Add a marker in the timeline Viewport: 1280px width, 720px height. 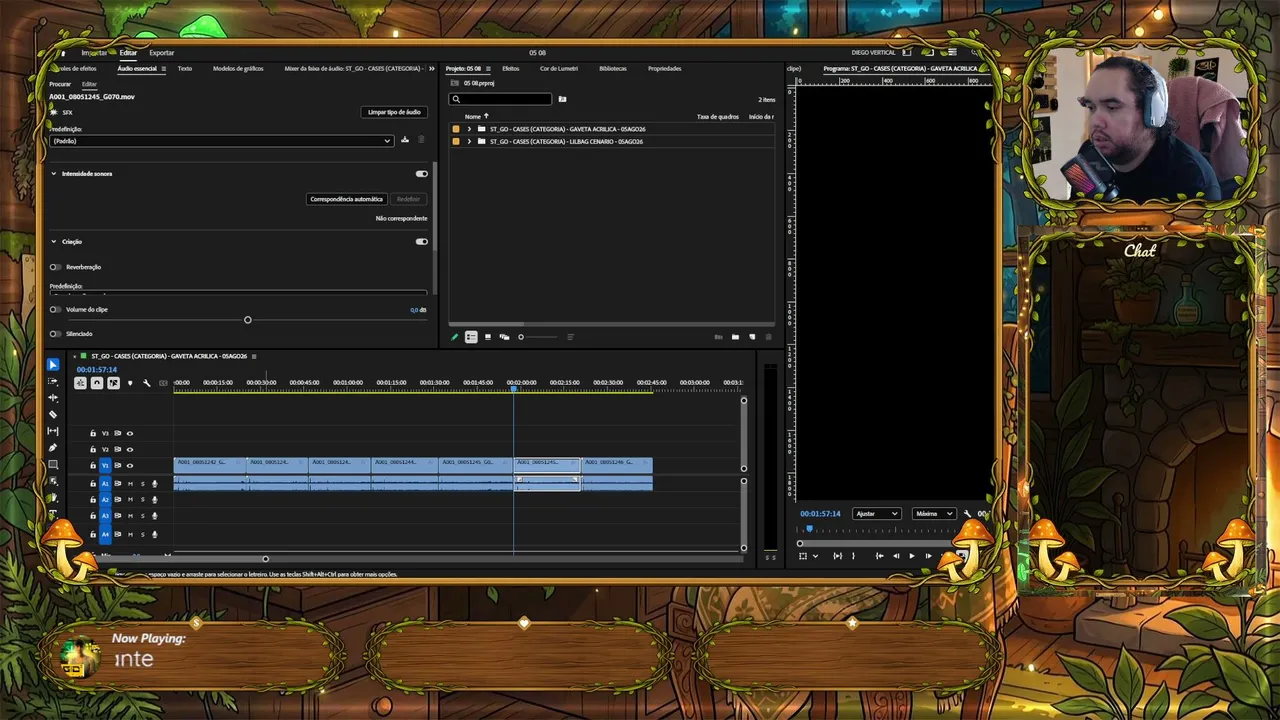point(130,383)
